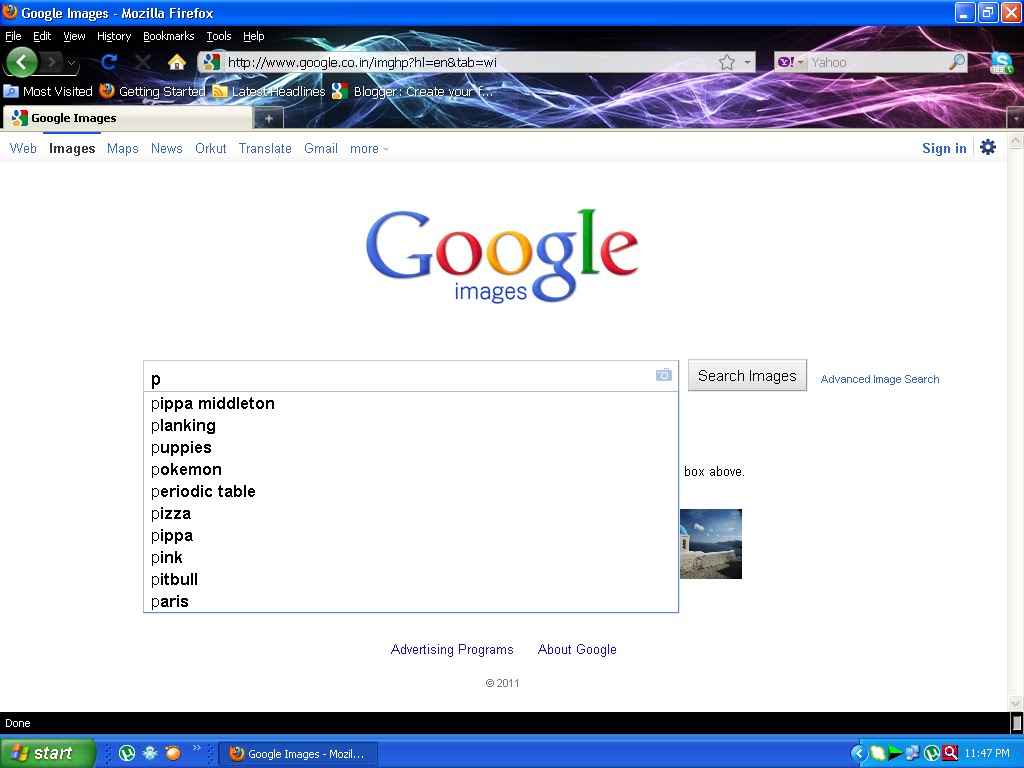Open the Advertising Programs link

(x=452, y=649)
